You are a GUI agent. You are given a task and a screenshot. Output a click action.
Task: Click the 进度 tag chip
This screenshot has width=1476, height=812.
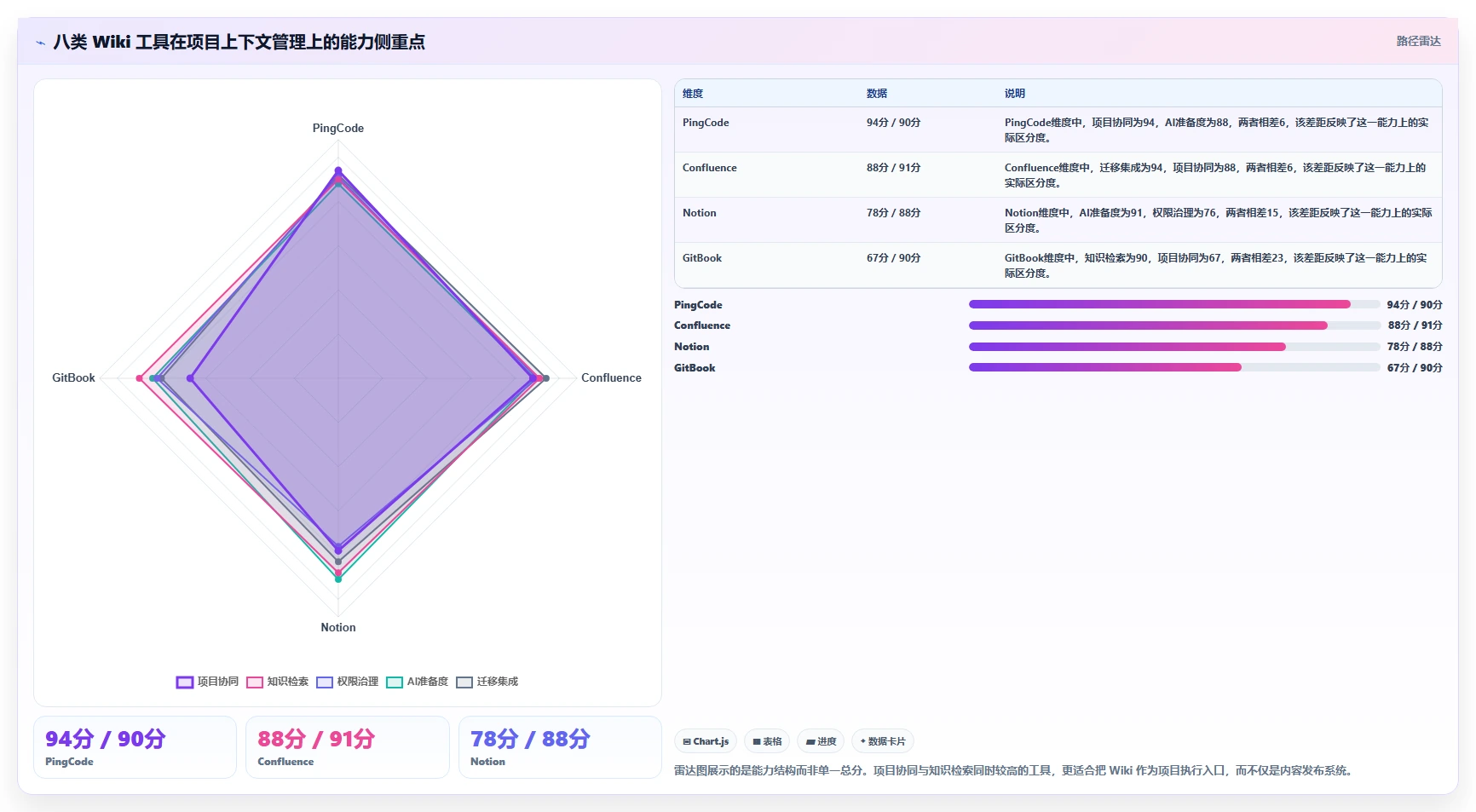pyautogui.click(x=822, y=741)
